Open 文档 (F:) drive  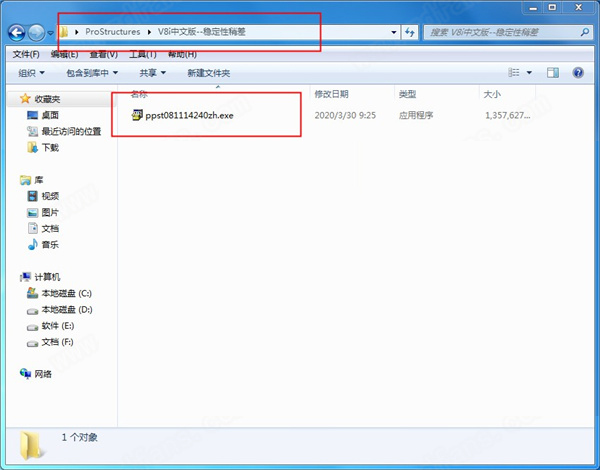point(57,342)
